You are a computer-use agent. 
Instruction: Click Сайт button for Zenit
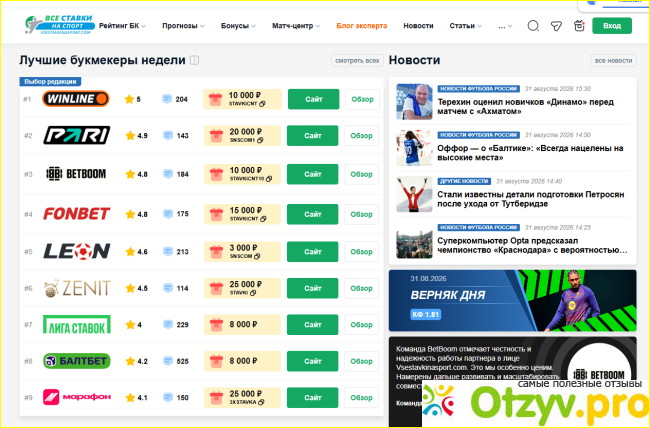tap(313, 288)
